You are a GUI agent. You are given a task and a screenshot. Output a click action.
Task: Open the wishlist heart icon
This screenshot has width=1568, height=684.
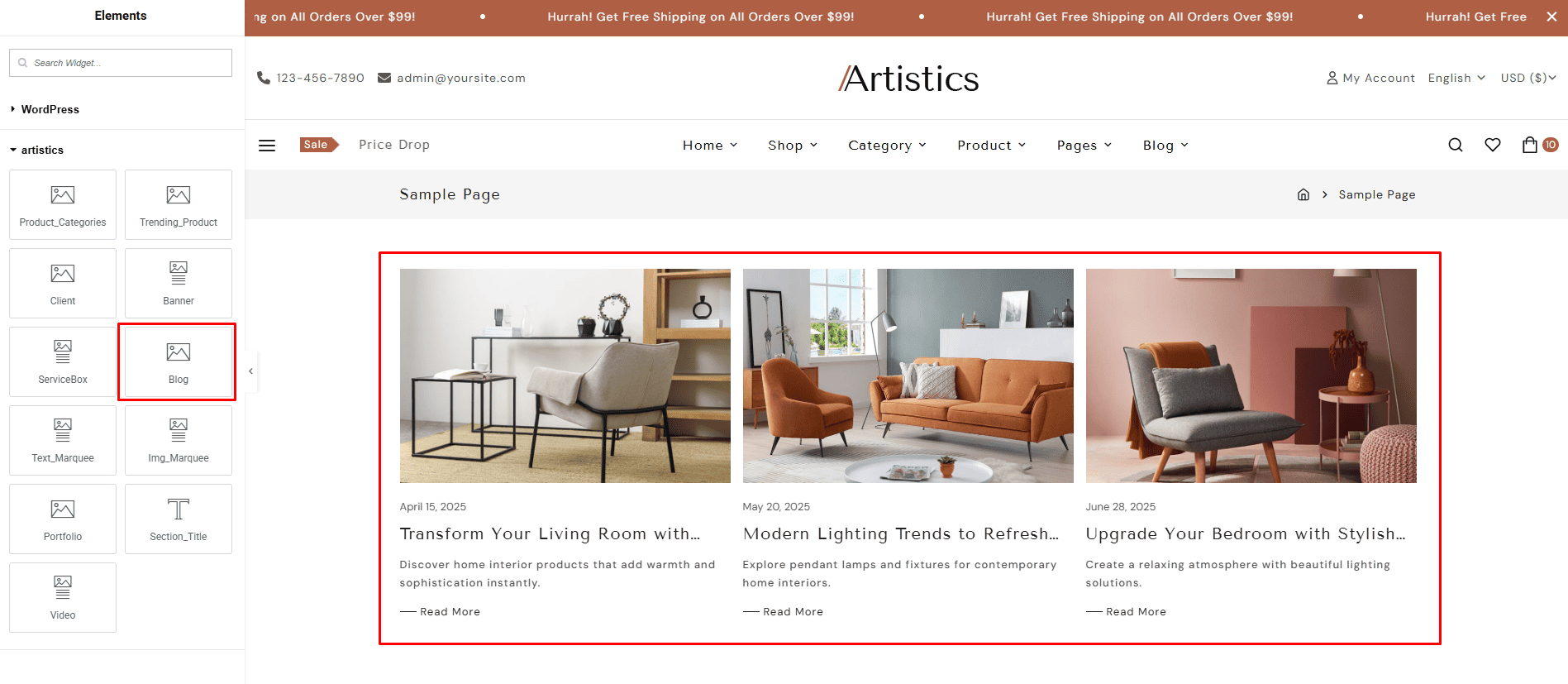click(1493, 145)
